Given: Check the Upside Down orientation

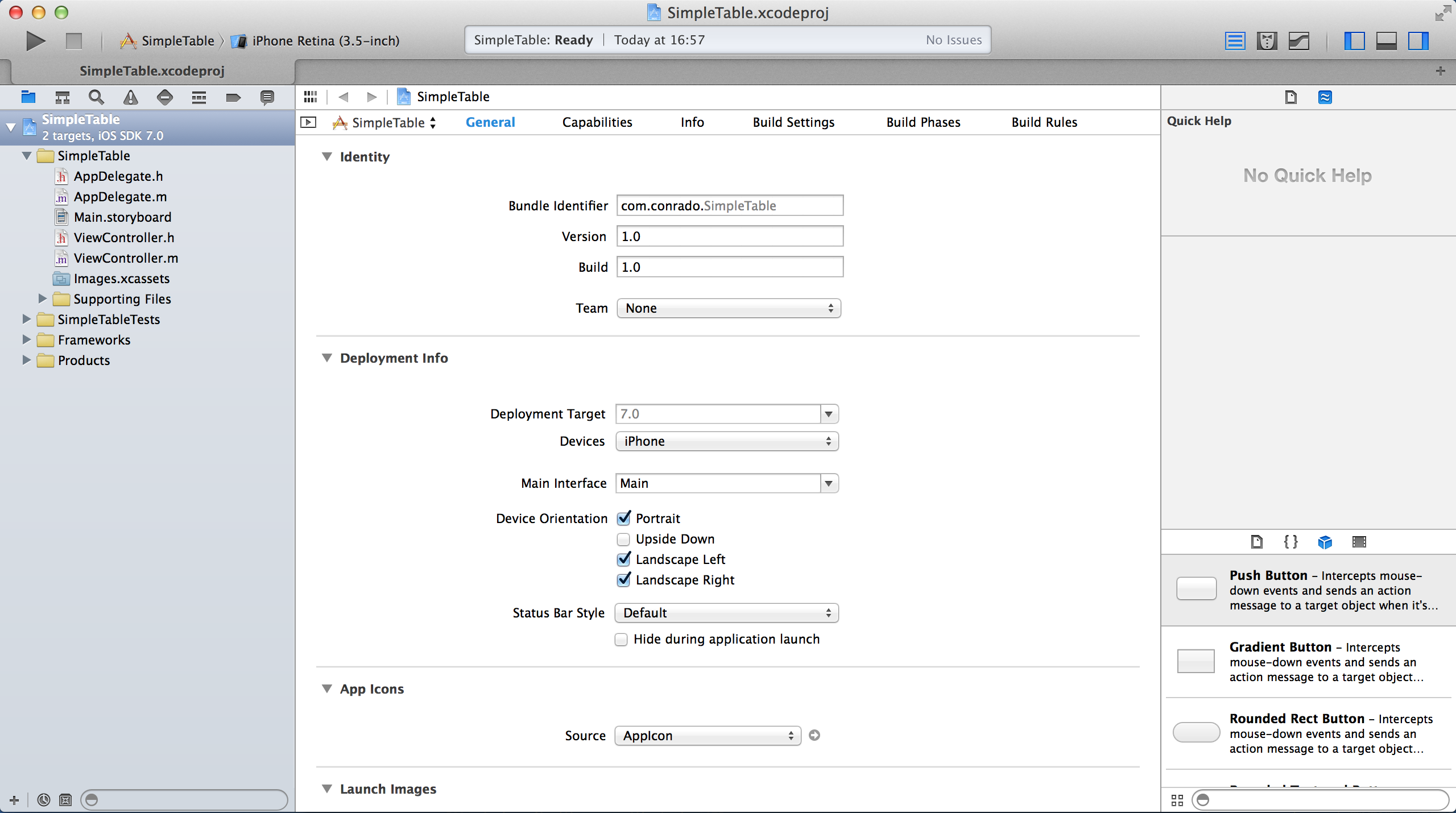Looking at the screenshot, I should [624, 539].
